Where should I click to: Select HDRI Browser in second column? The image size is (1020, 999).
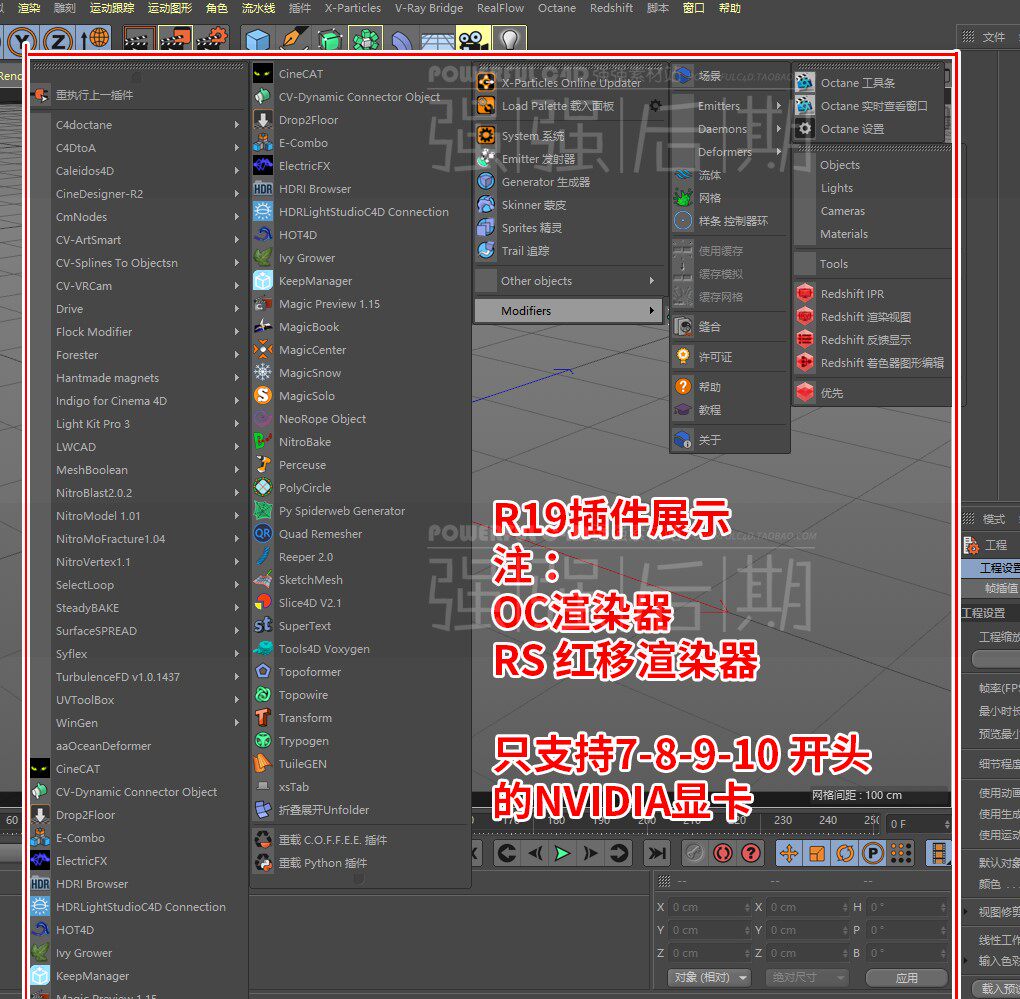(361, 189)
